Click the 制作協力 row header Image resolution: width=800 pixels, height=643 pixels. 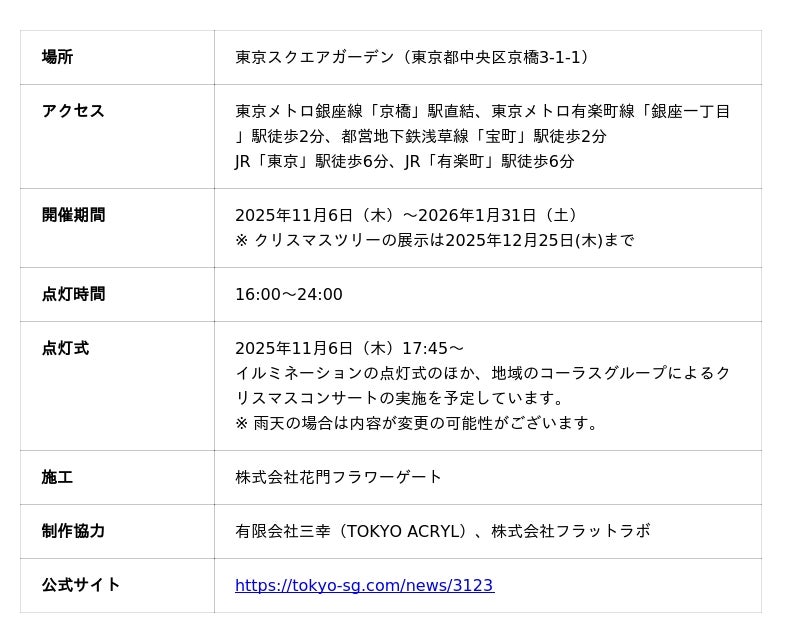pos(73,531)
